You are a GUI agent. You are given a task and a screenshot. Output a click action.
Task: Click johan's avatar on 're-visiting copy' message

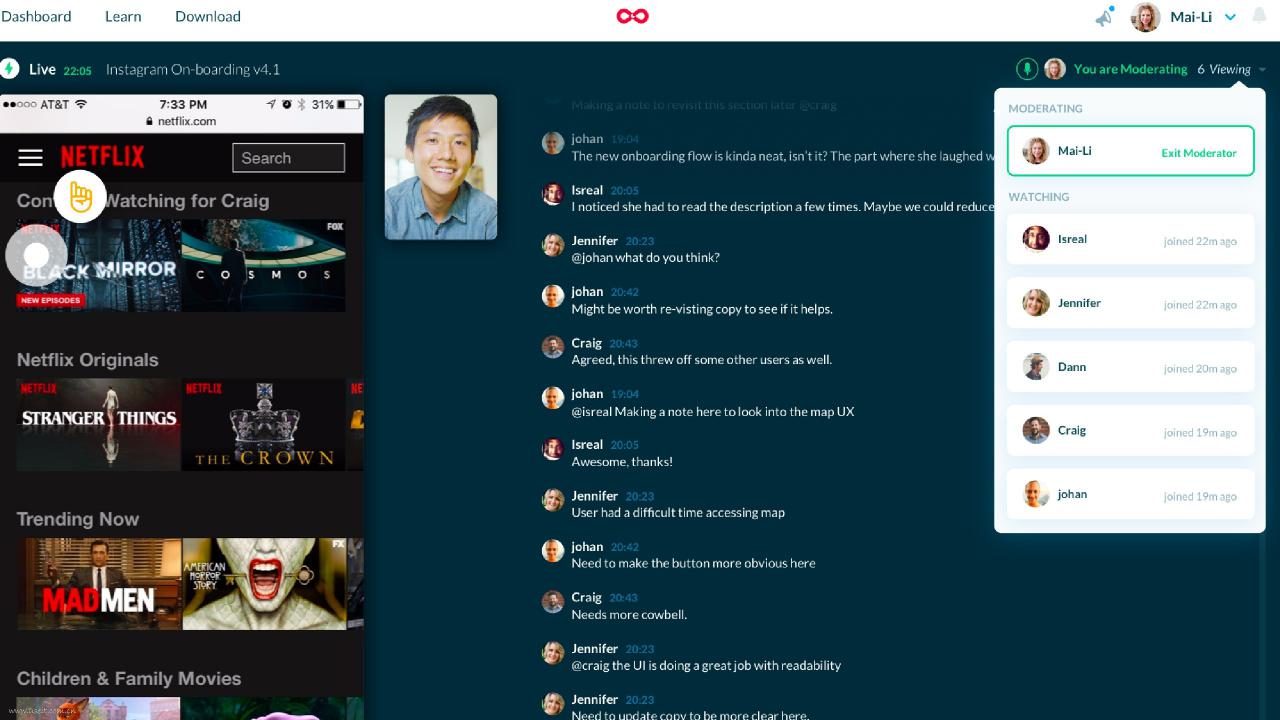[x=553, y=295]
